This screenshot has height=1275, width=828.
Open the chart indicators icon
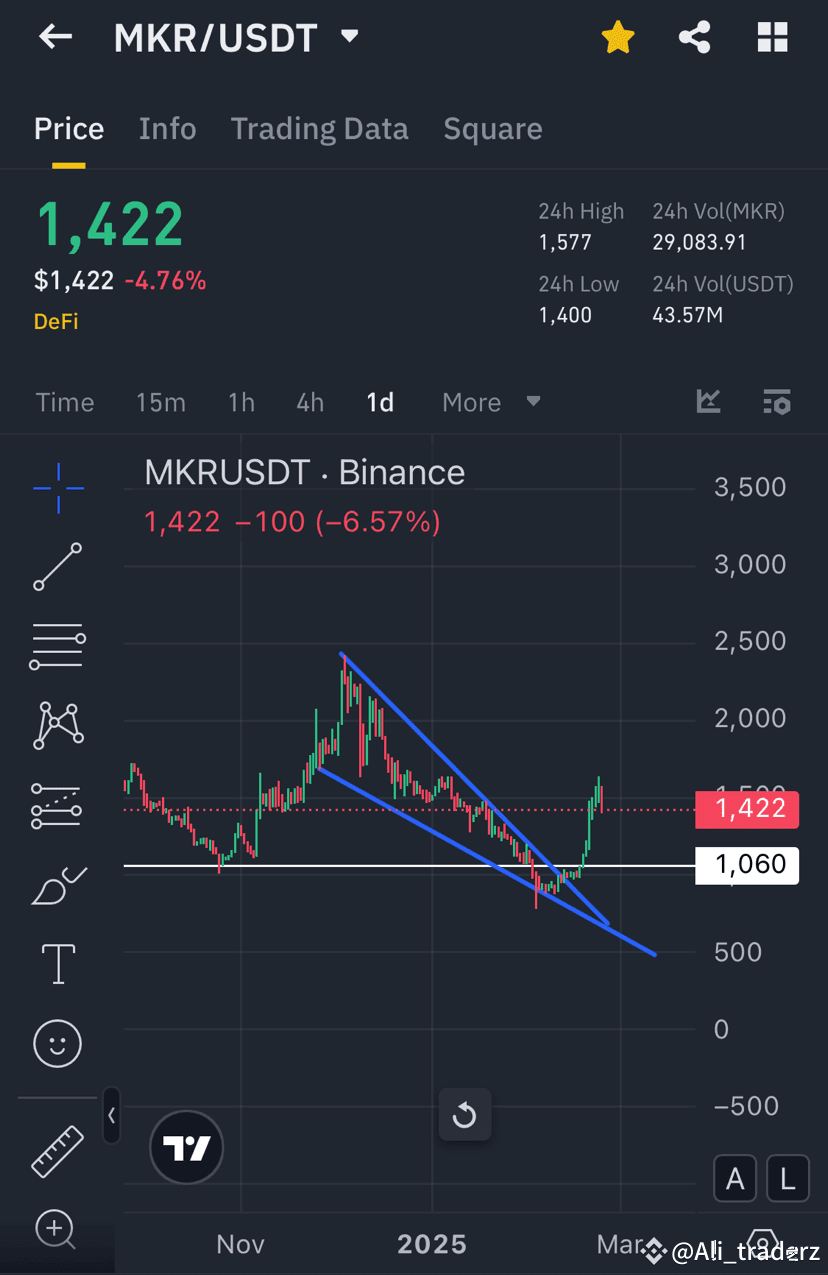coord(709,401)
